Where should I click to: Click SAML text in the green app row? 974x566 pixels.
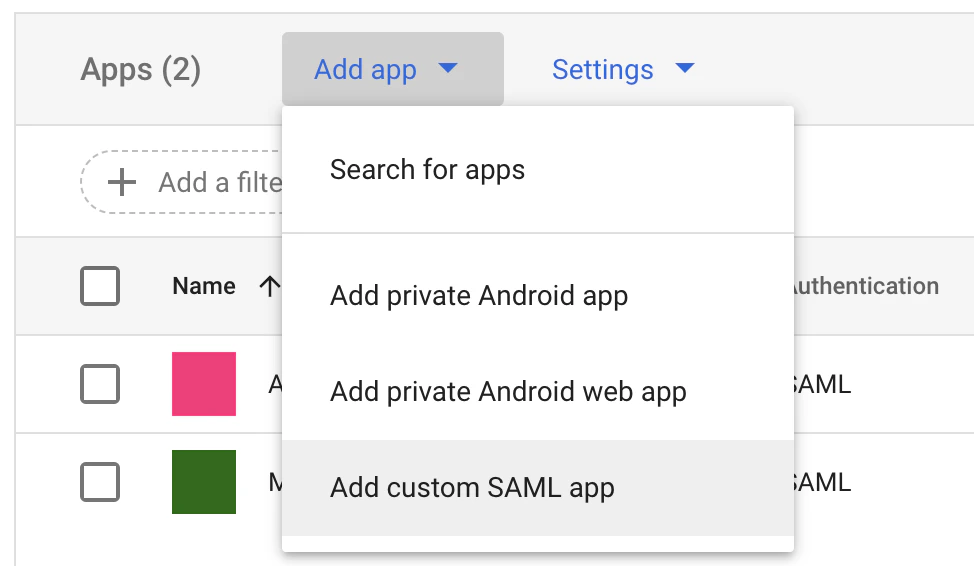click(x=822, y=482)
